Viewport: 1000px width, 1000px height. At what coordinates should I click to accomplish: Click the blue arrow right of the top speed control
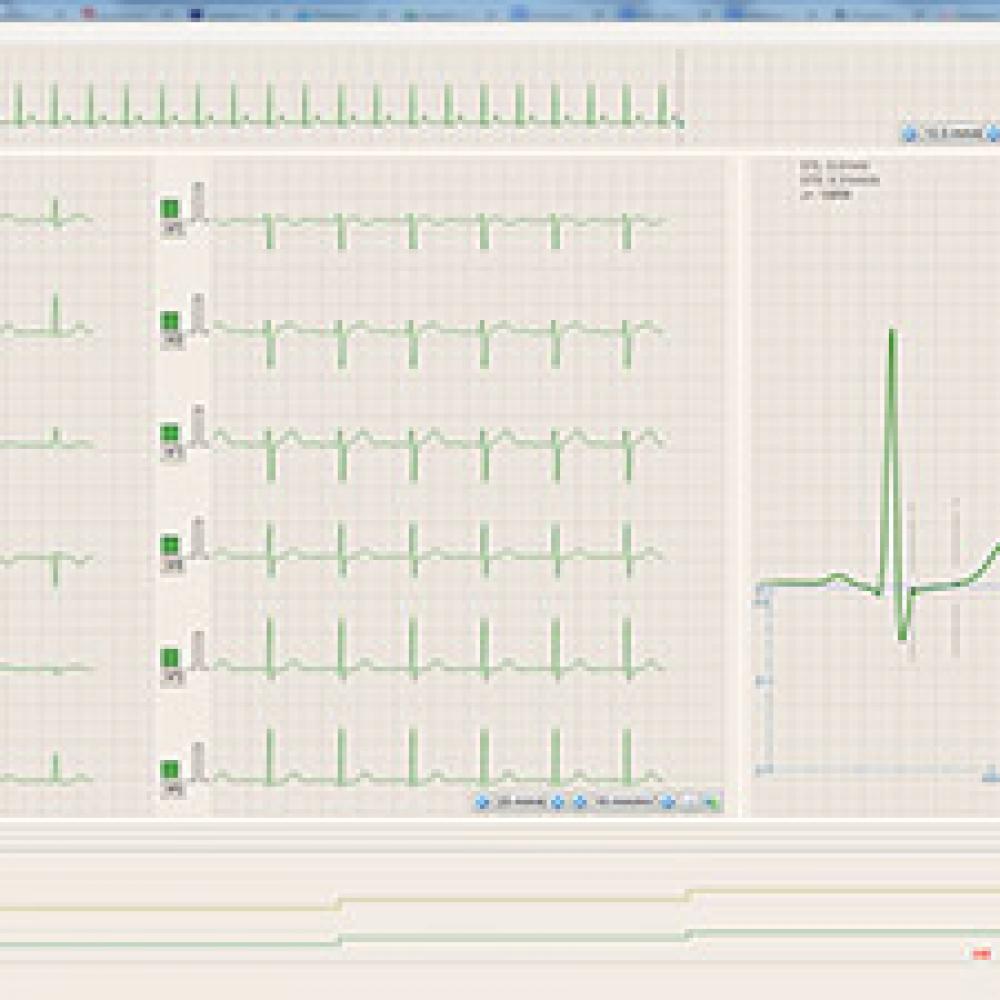tap(990, 131)
